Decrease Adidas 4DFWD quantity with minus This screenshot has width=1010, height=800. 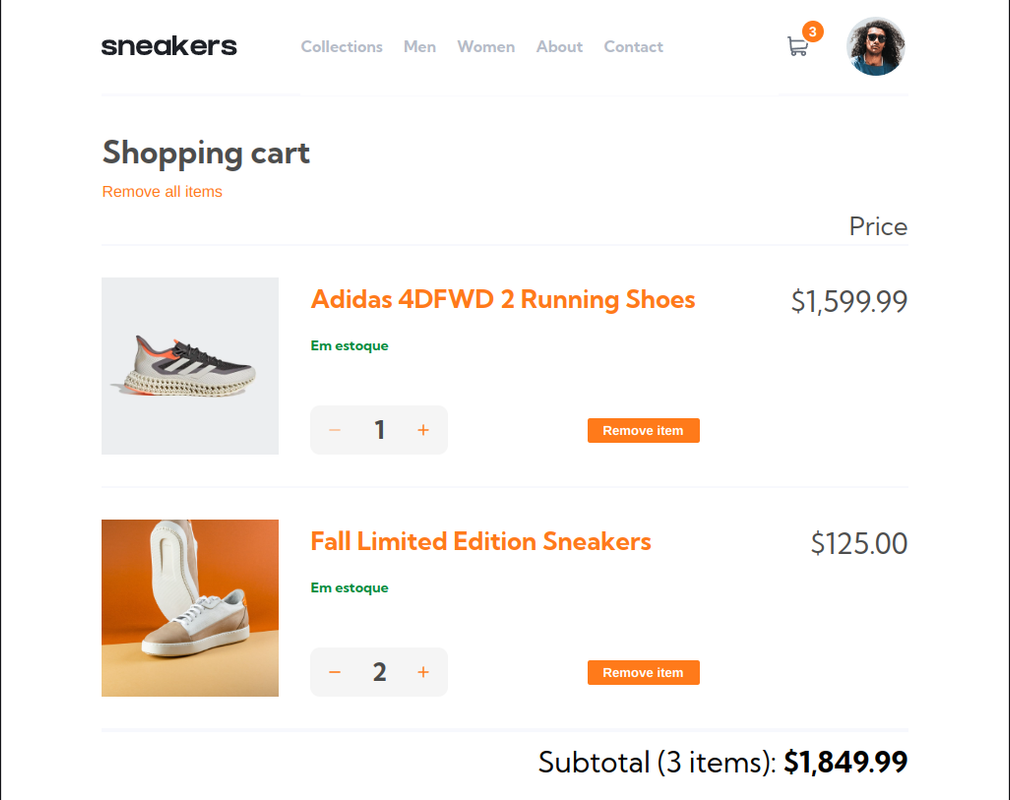click(x=335, y=430)
